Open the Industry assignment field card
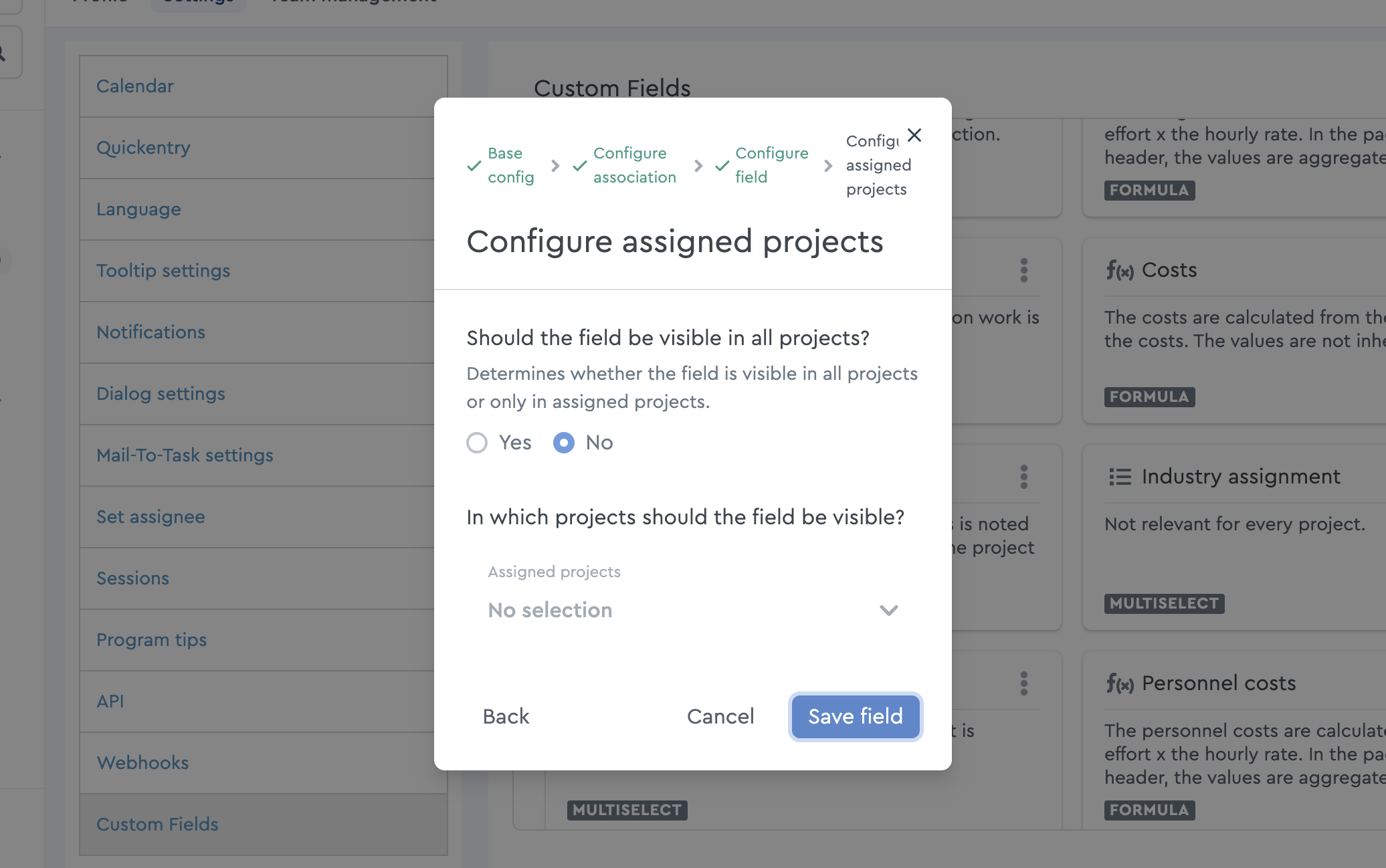Screen dimensions: 1386x868 pos(1234,538)
